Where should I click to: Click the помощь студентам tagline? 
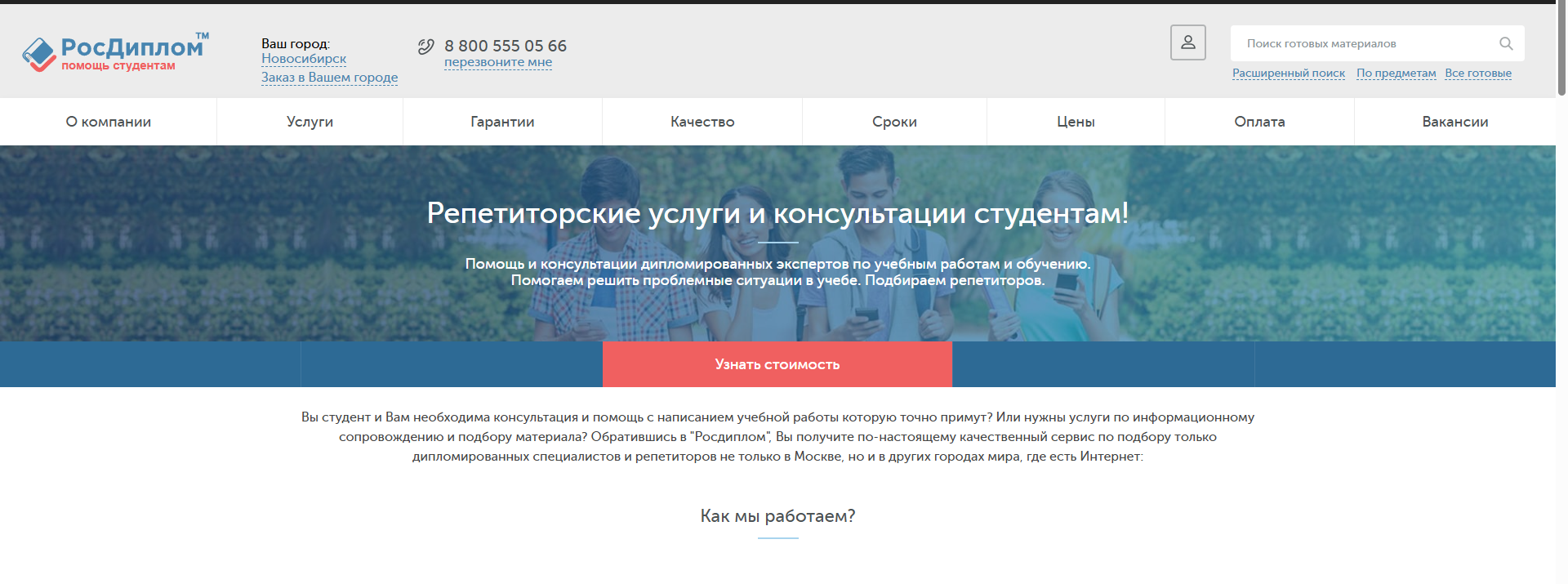click(118, 65)
